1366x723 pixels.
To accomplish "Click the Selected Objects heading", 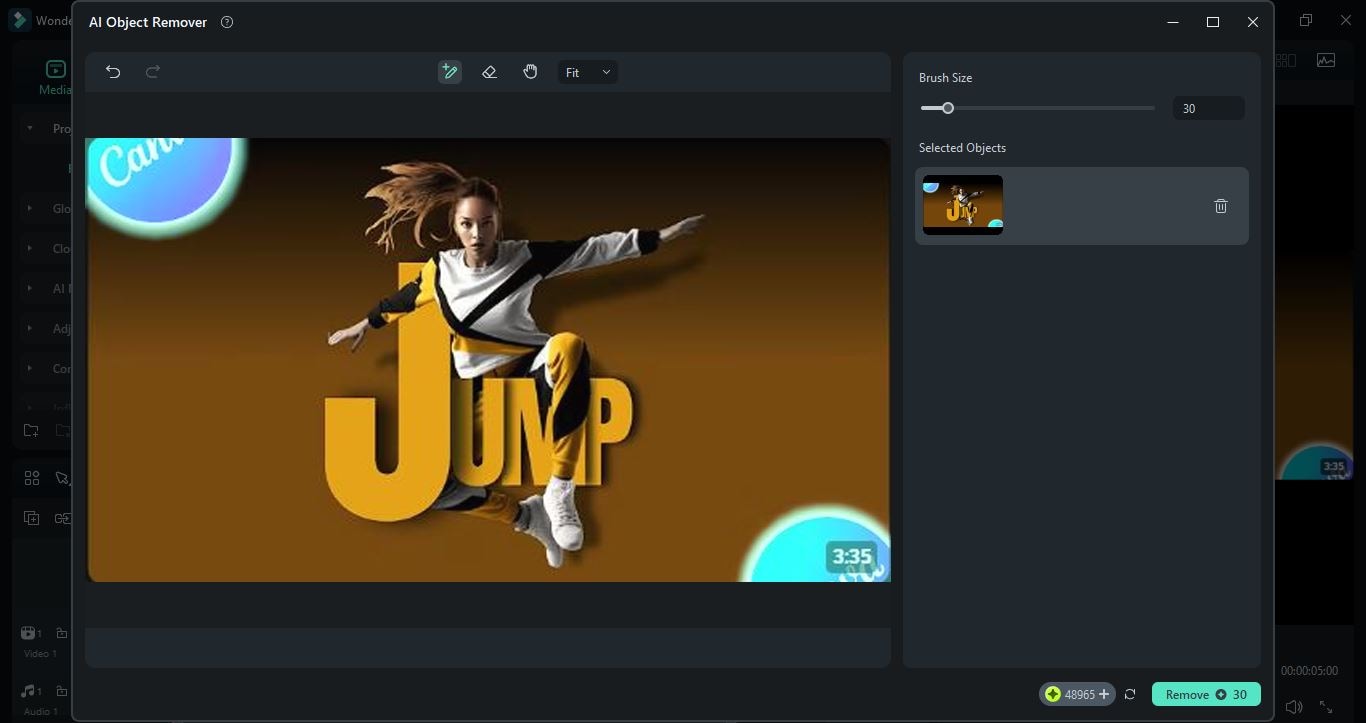I will tap(962, 148).
